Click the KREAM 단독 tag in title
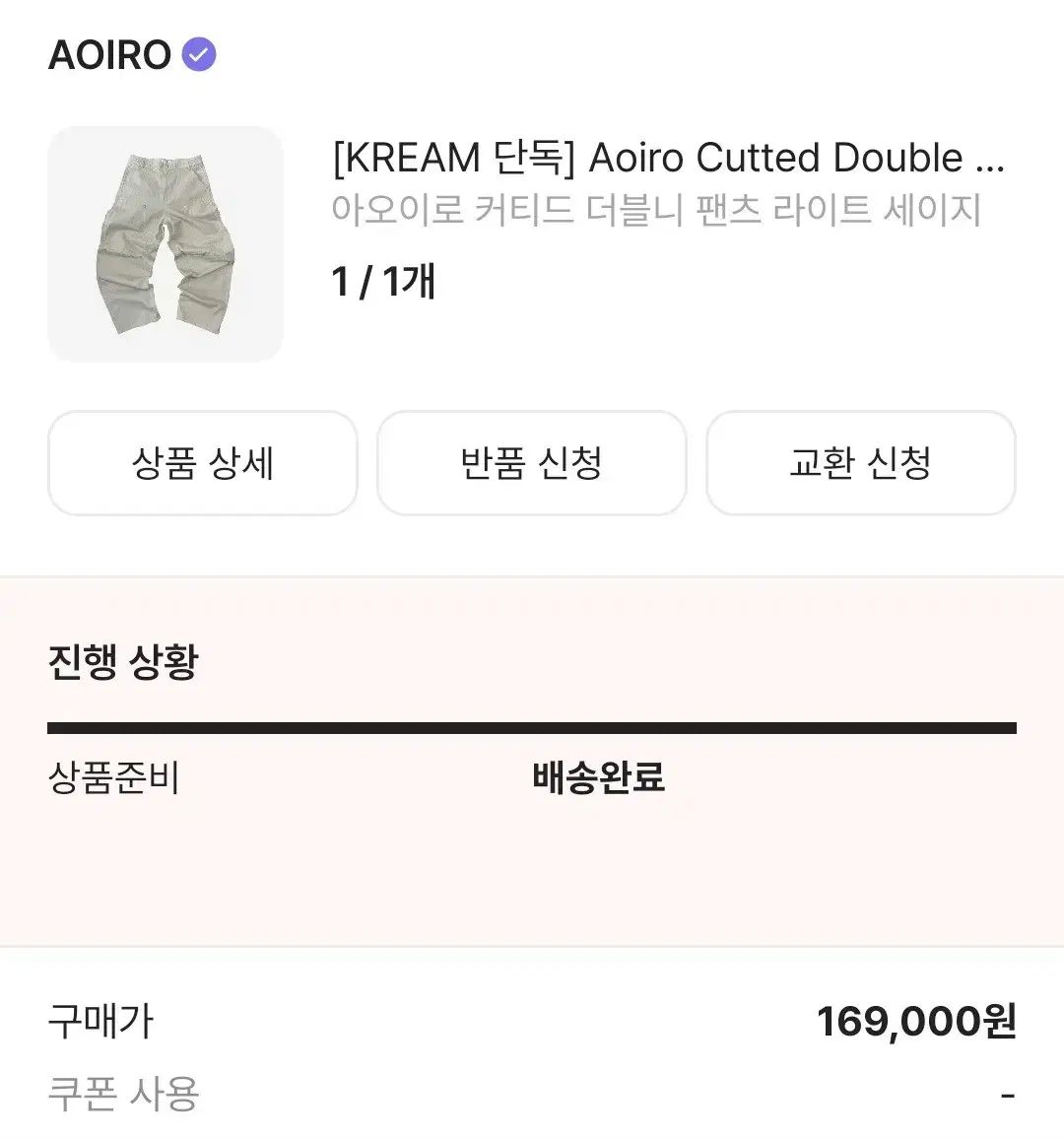The width and height of the screenshot is (1064, 1138). 453,158
